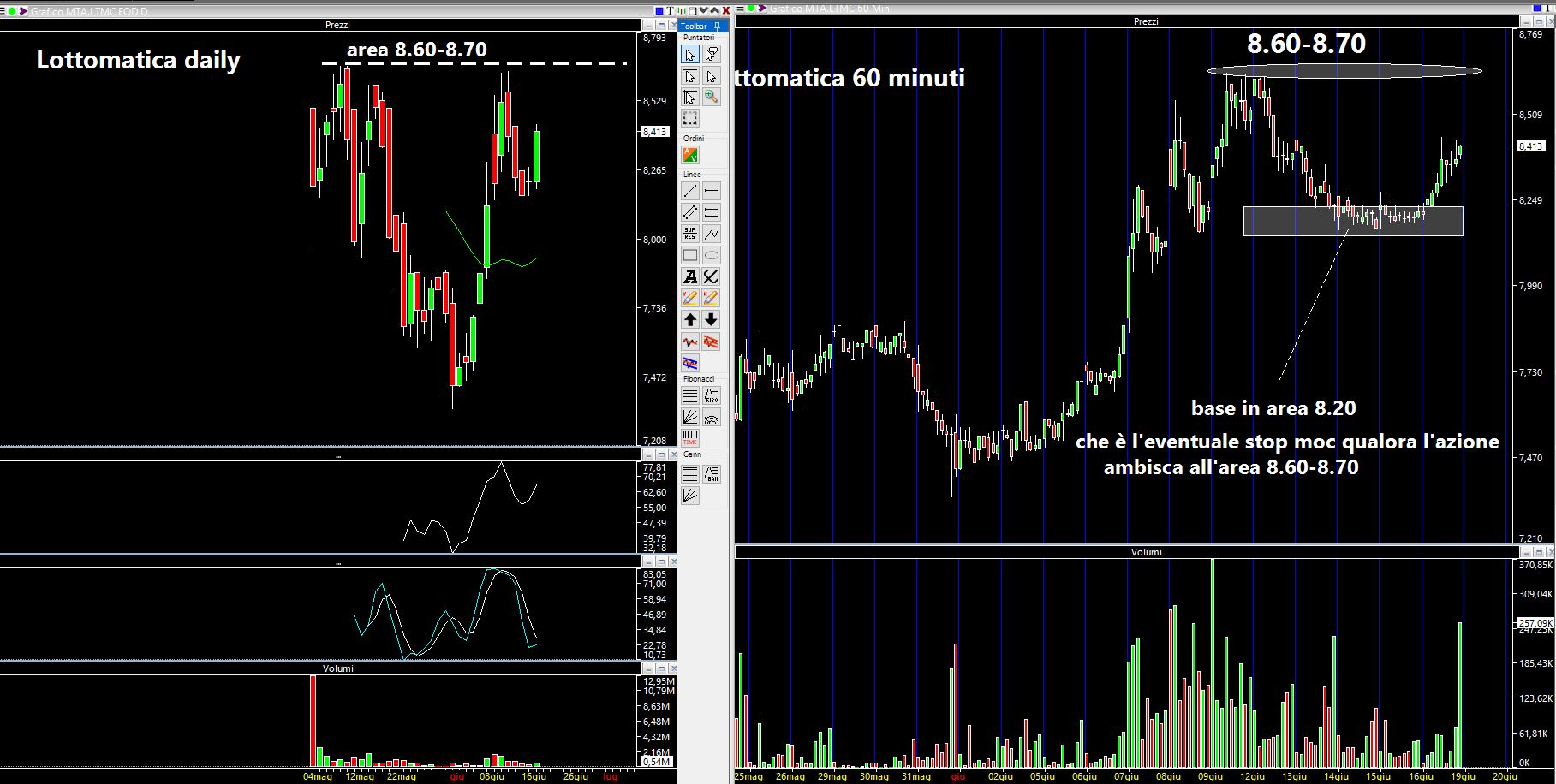Pick the Fibonacci arcs tool
This screenshot has width=1556, height=784.
coord(712,417)
